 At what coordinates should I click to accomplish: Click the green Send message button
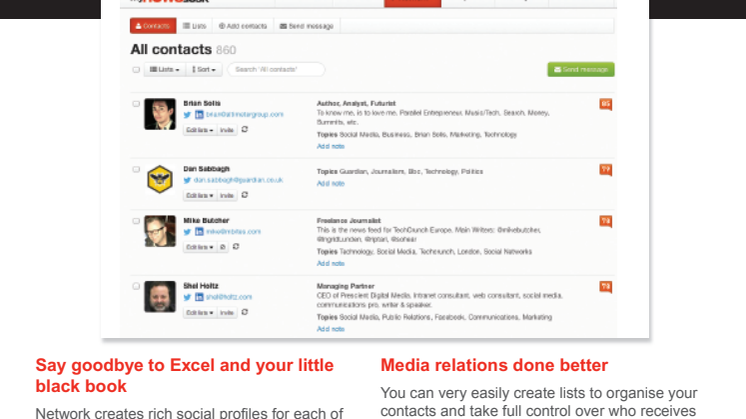pos(580,69)
